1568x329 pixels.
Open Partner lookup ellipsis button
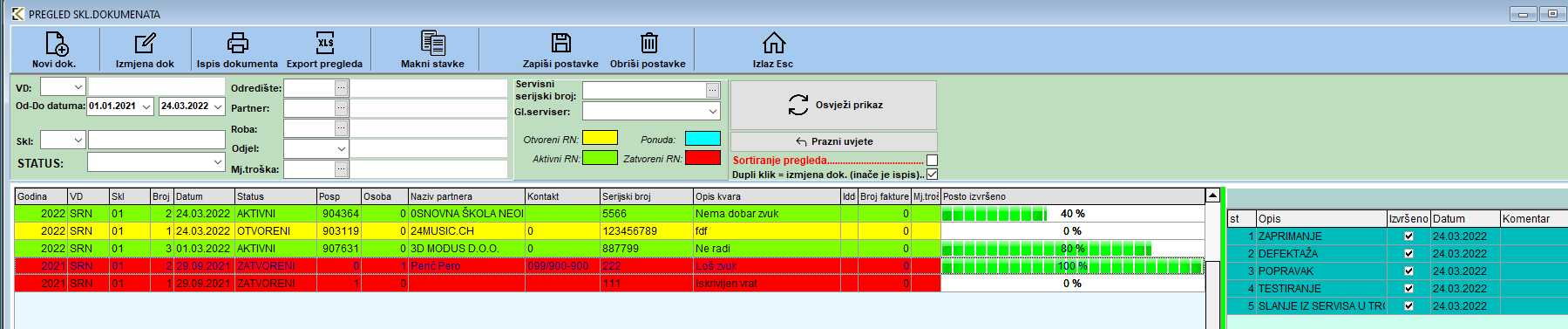click(x=342, y=108)
